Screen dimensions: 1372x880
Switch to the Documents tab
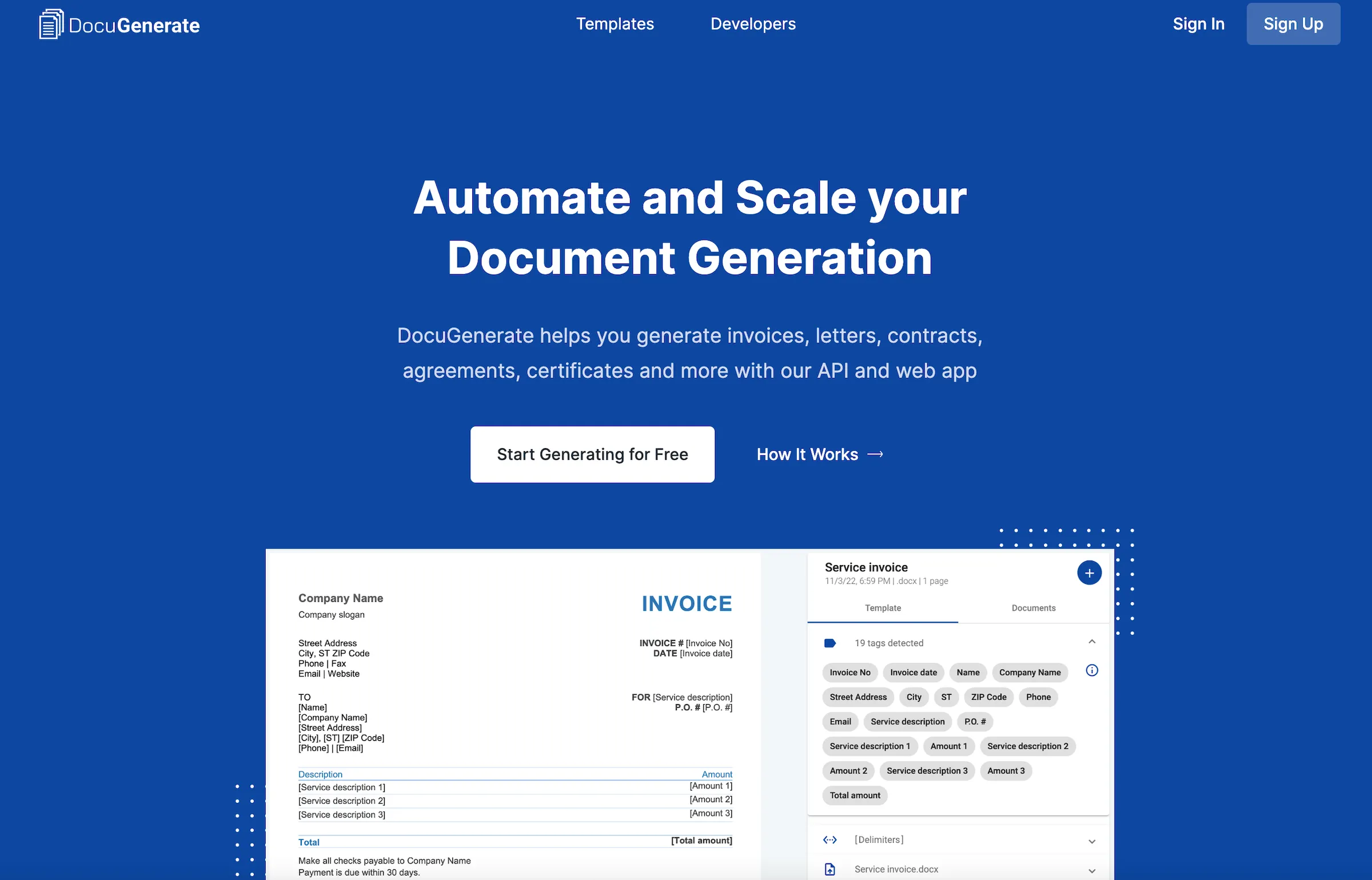tap(1032, 607)
